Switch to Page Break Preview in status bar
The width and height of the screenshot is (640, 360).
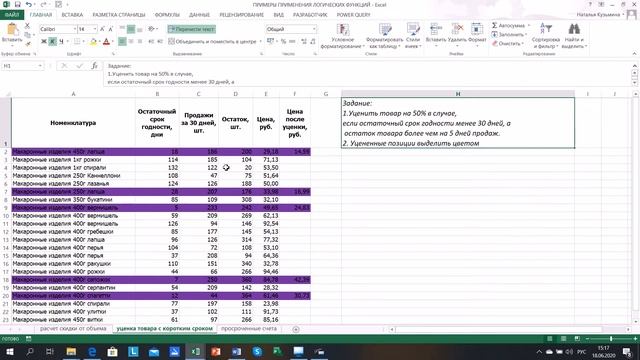click(577, 339)
